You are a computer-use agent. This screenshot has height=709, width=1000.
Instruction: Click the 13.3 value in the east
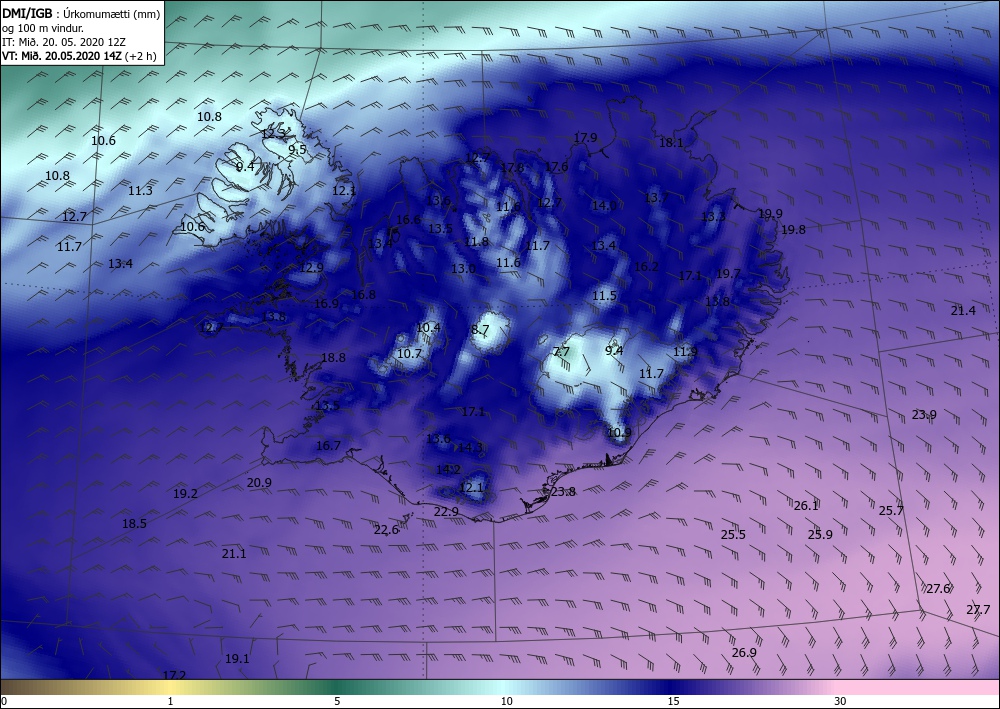[713, 217]
